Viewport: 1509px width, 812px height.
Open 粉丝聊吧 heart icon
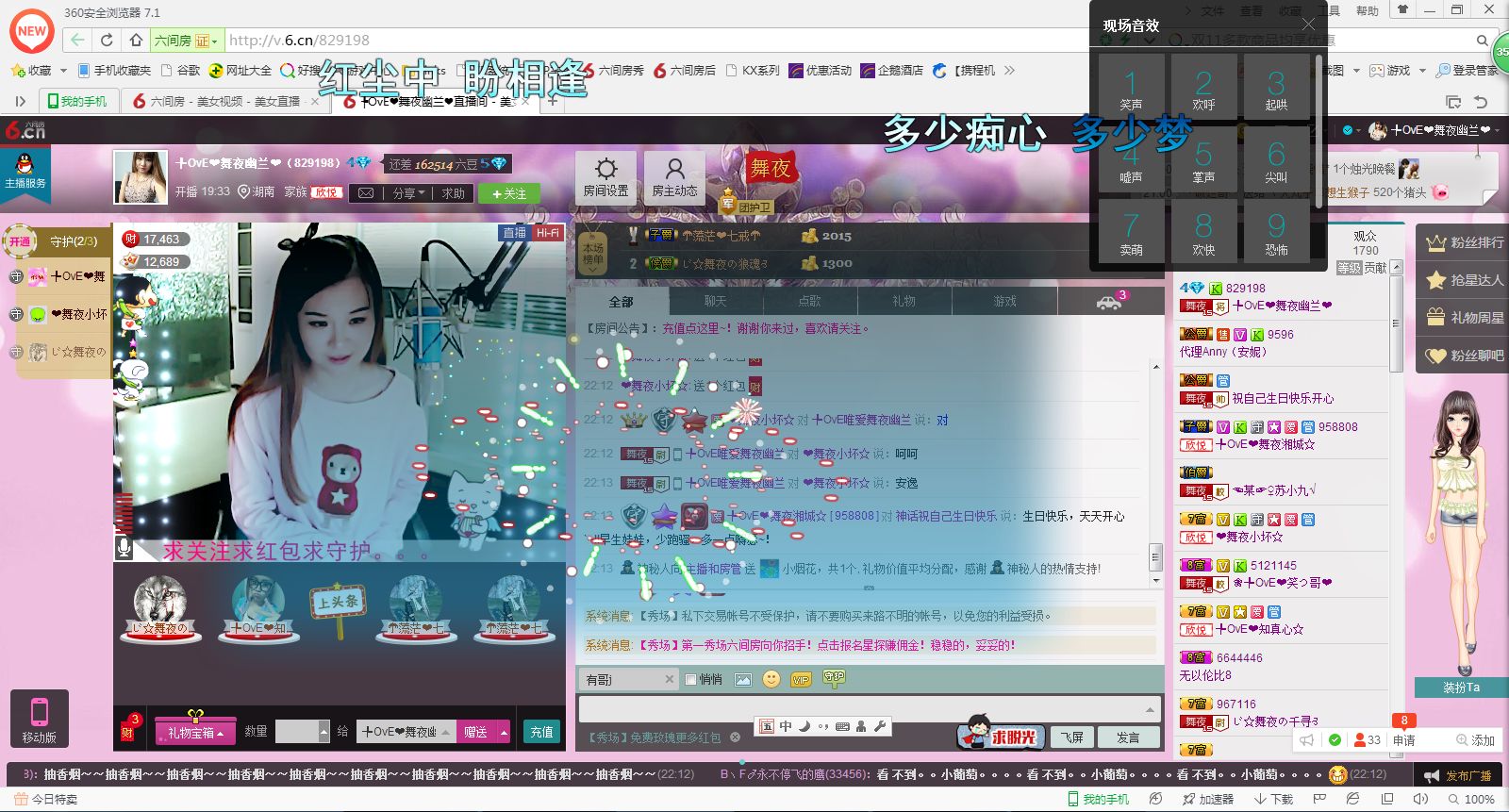(x=1465, y=356)
